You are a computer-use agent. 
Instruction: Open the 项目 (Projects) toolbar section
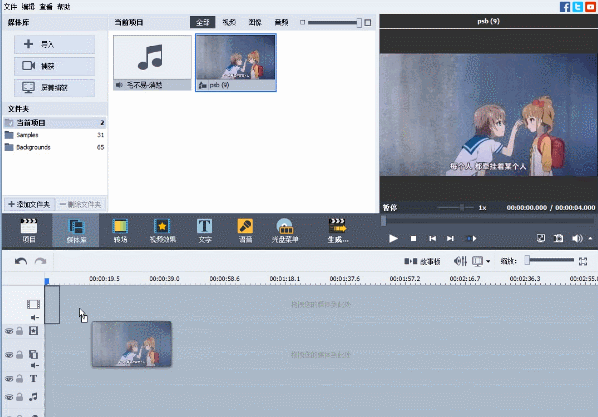(x=29, y=230)
